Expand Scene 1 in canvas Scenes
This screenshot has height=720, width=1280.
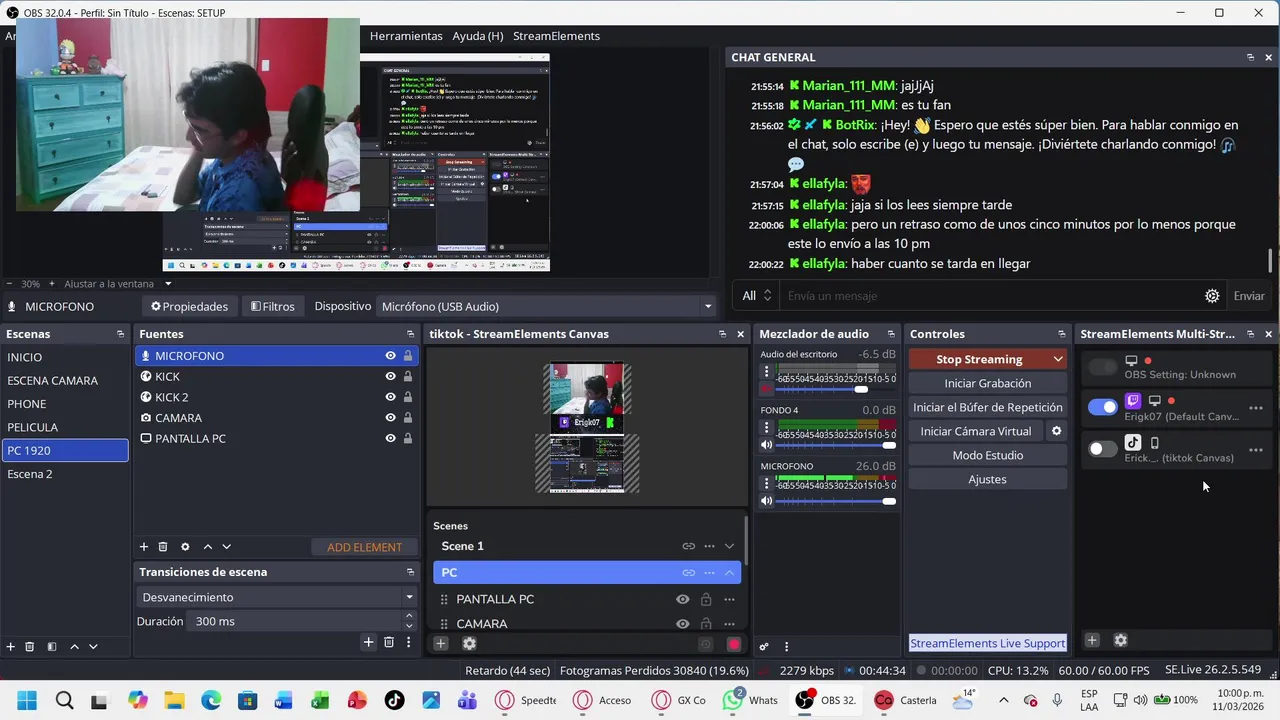pos(729,546)
